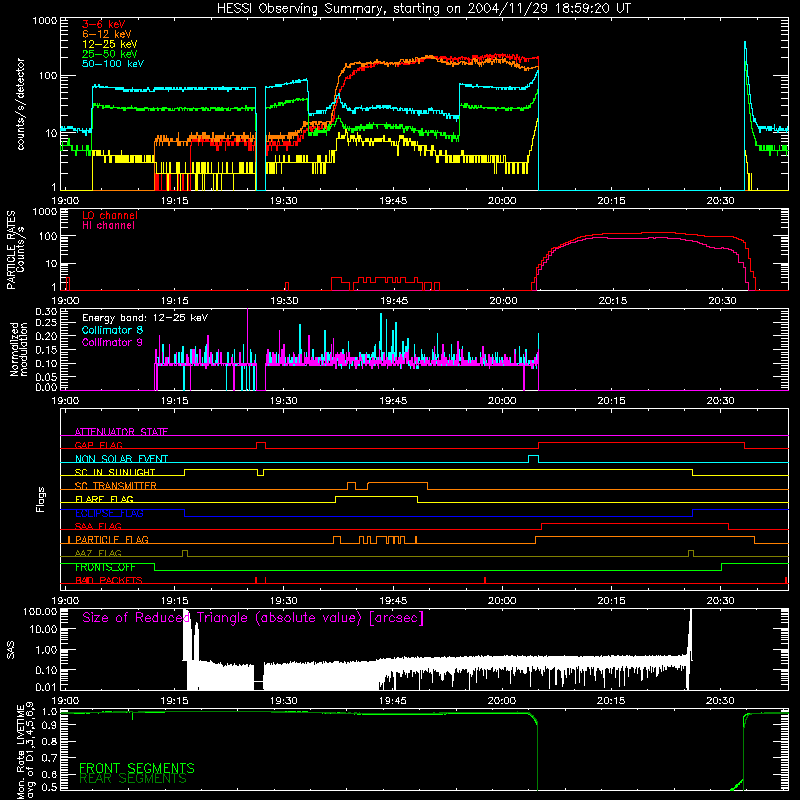Click the 'A4Z FLAG' label

point(98,553)
